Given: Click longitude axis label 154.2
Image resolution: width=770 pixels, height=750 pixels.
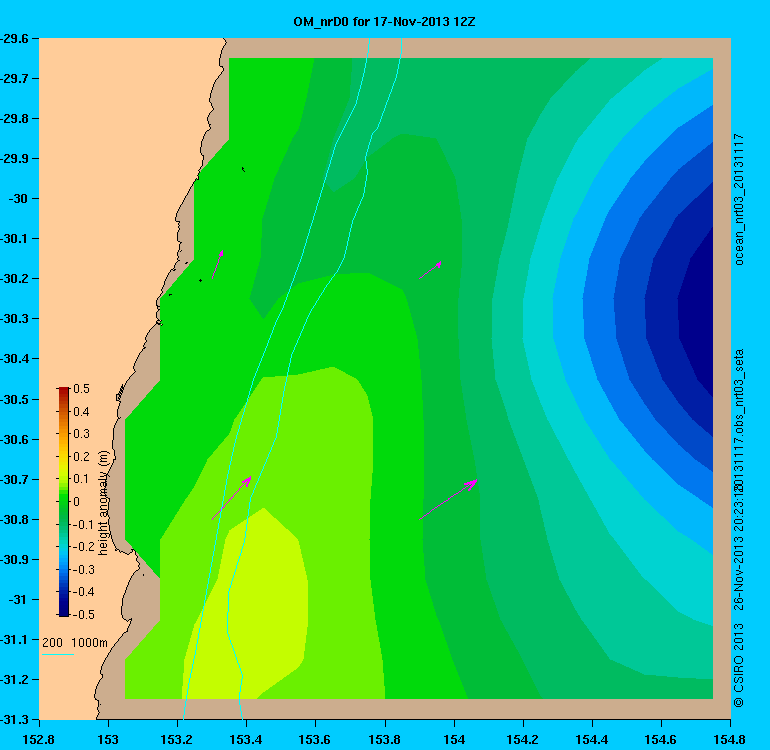Looking at the screenshot, I should click(523, 739).
